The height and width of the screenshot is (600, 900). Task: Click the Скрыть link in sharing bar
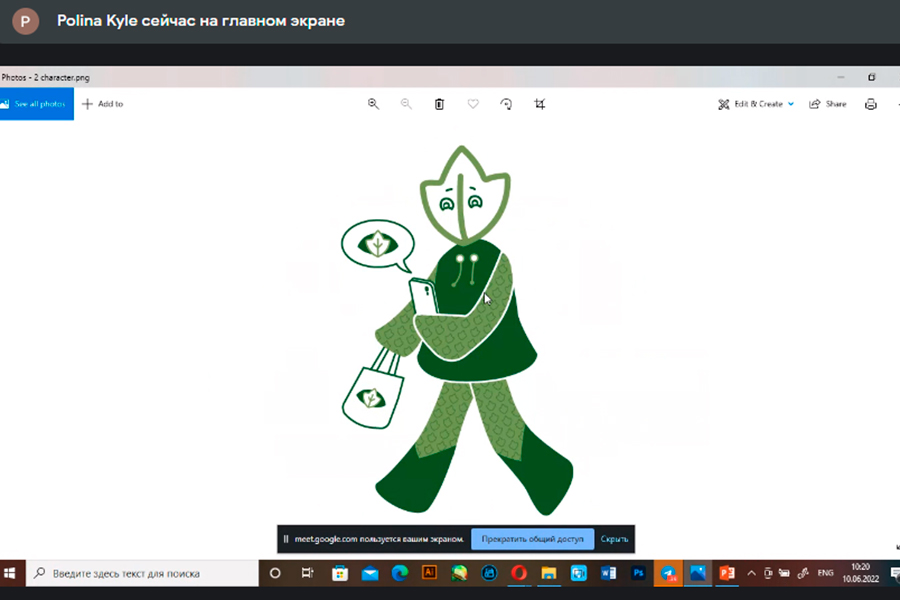pos(614,539)
